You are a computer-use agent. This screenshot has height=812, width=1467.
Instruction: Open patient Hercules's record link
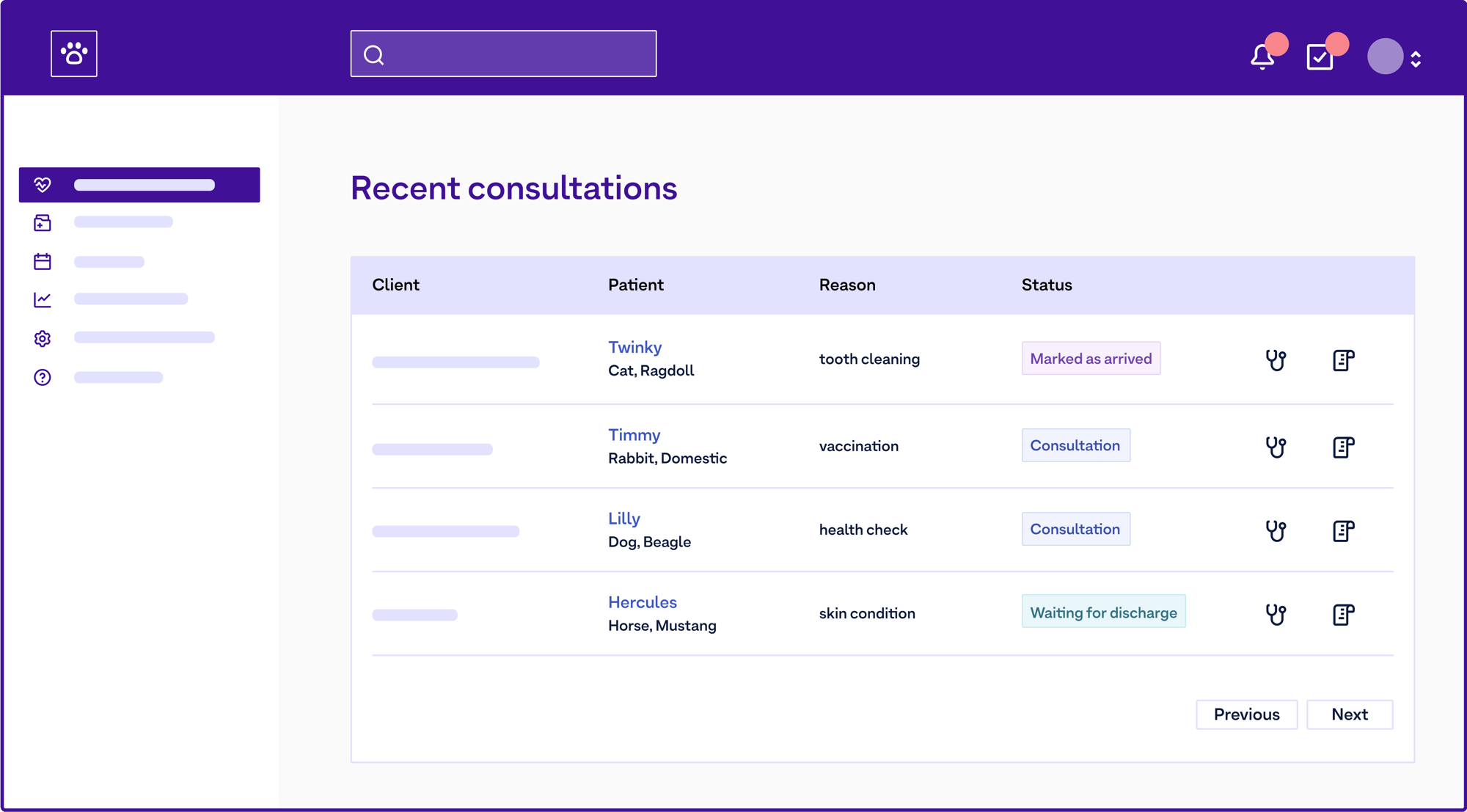[x=642, y=602]
